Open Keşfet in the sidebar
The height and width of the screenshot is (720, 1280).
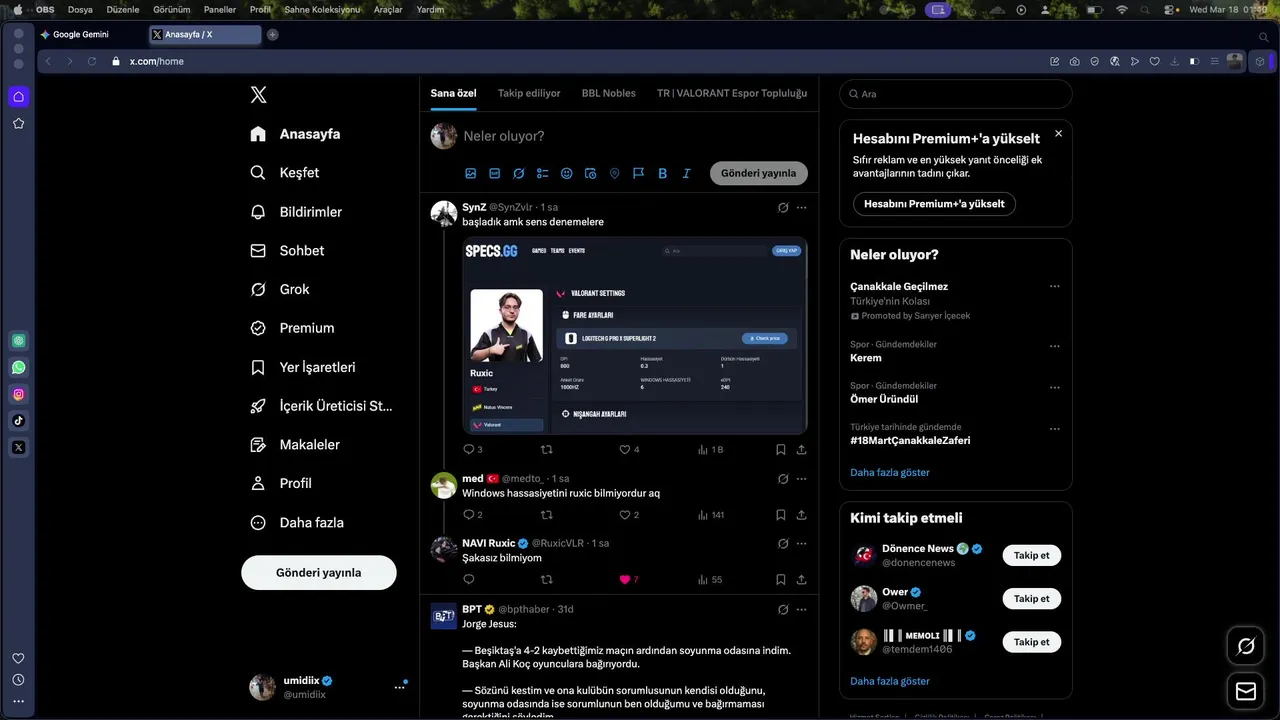[x=285, y=173]
